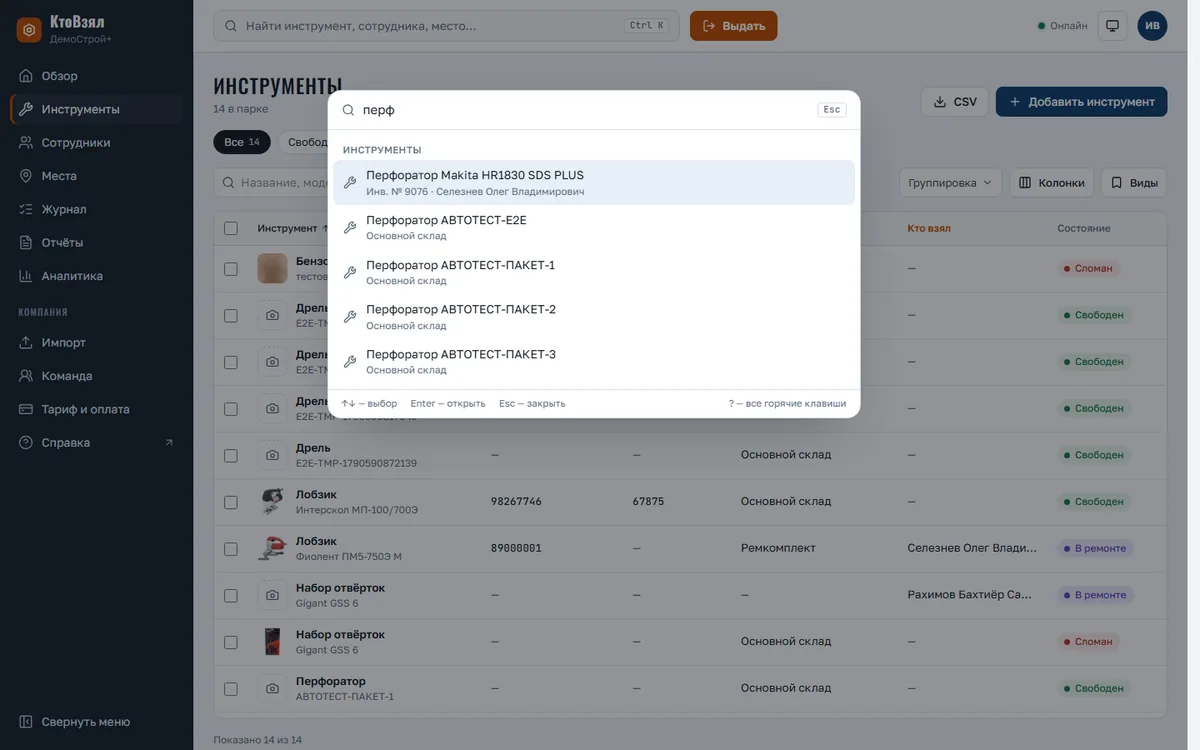Click the Аналитика chart icon
Image resolution: width=1200 pixels, height=750 pixels.
[x=26, y=276]
